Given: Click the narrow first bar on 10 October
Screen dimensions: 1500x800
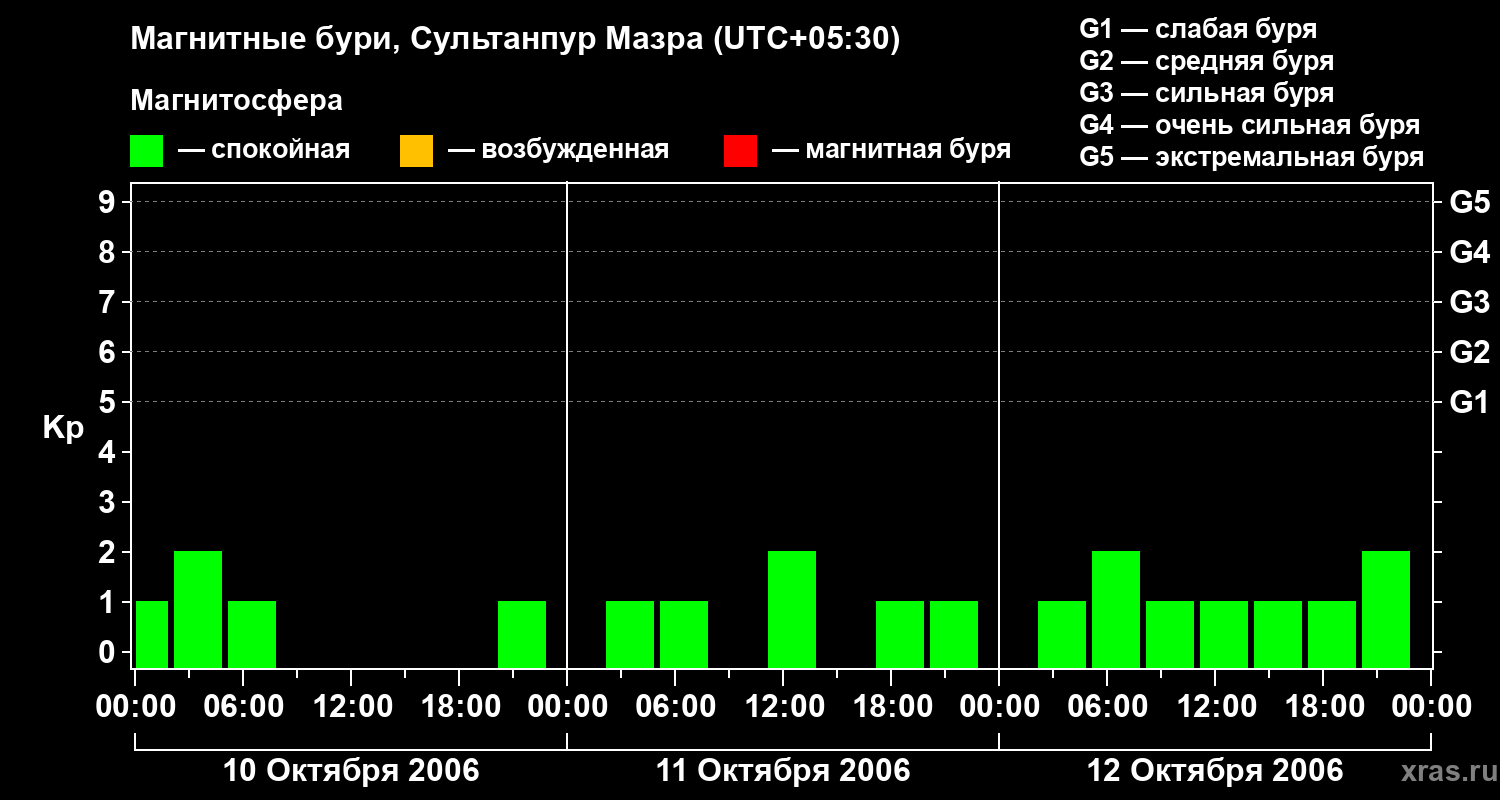Looking at the screenshot, I should pyautogui.click(x=152, y=634).
